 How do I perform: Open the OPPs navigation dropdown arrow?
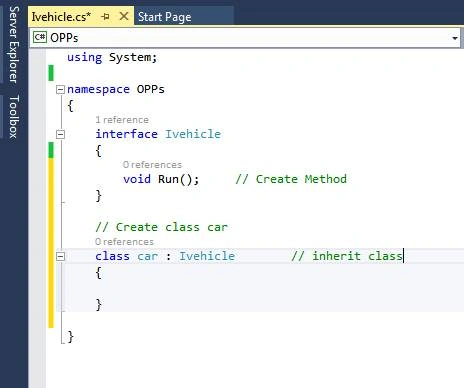[455, 38]
